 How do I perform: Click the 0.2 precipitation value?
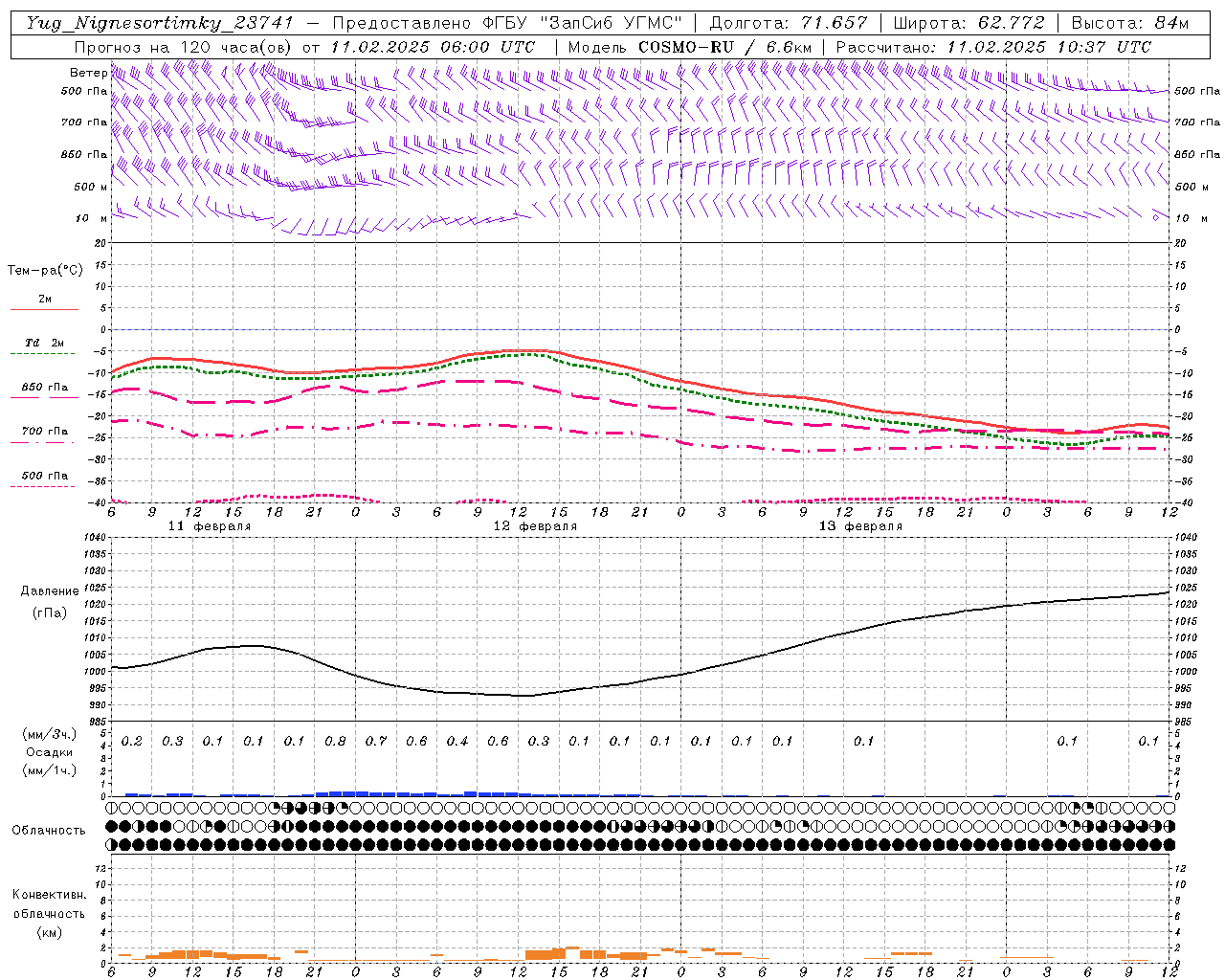pyautogui.click(x=131, y=741)
